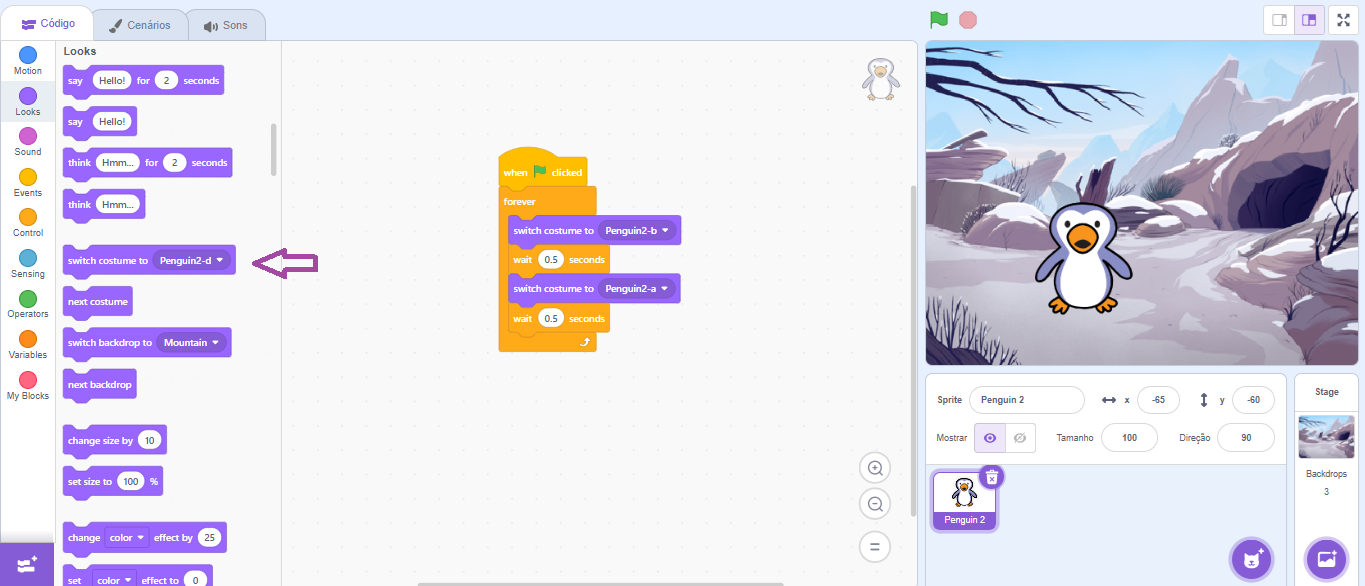Click the green flag to run

click(x=938, y=20)
